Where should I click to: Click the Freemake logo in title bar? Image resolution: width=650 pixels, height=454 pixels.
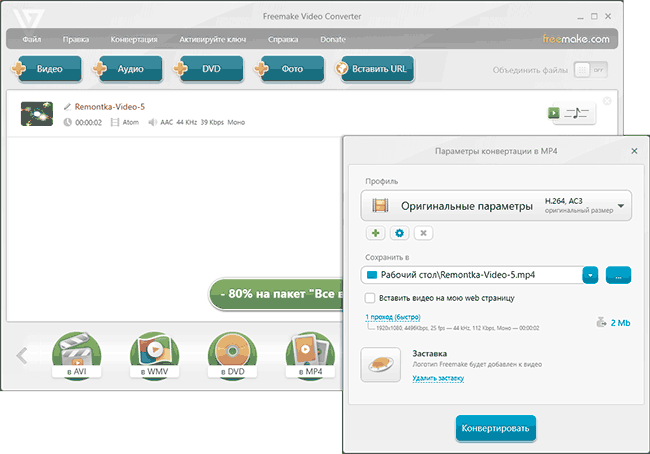[x=28, y=21]
